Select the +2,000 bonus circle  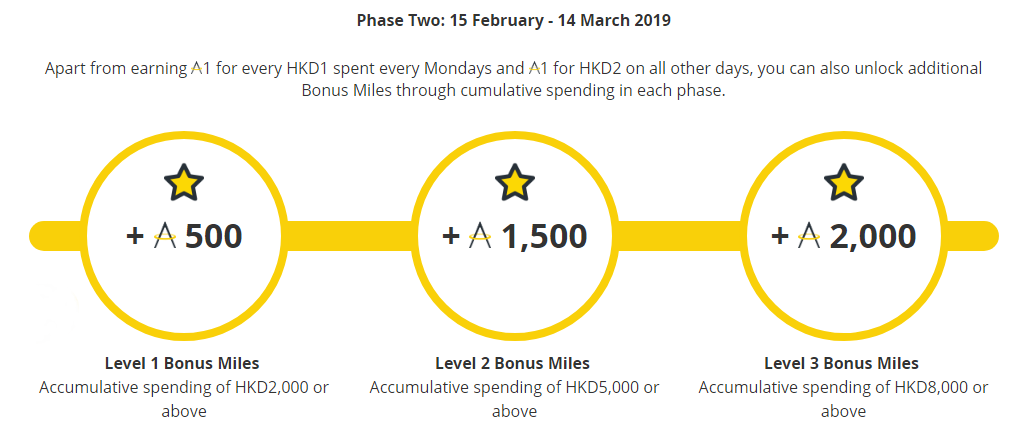point(844,236)
